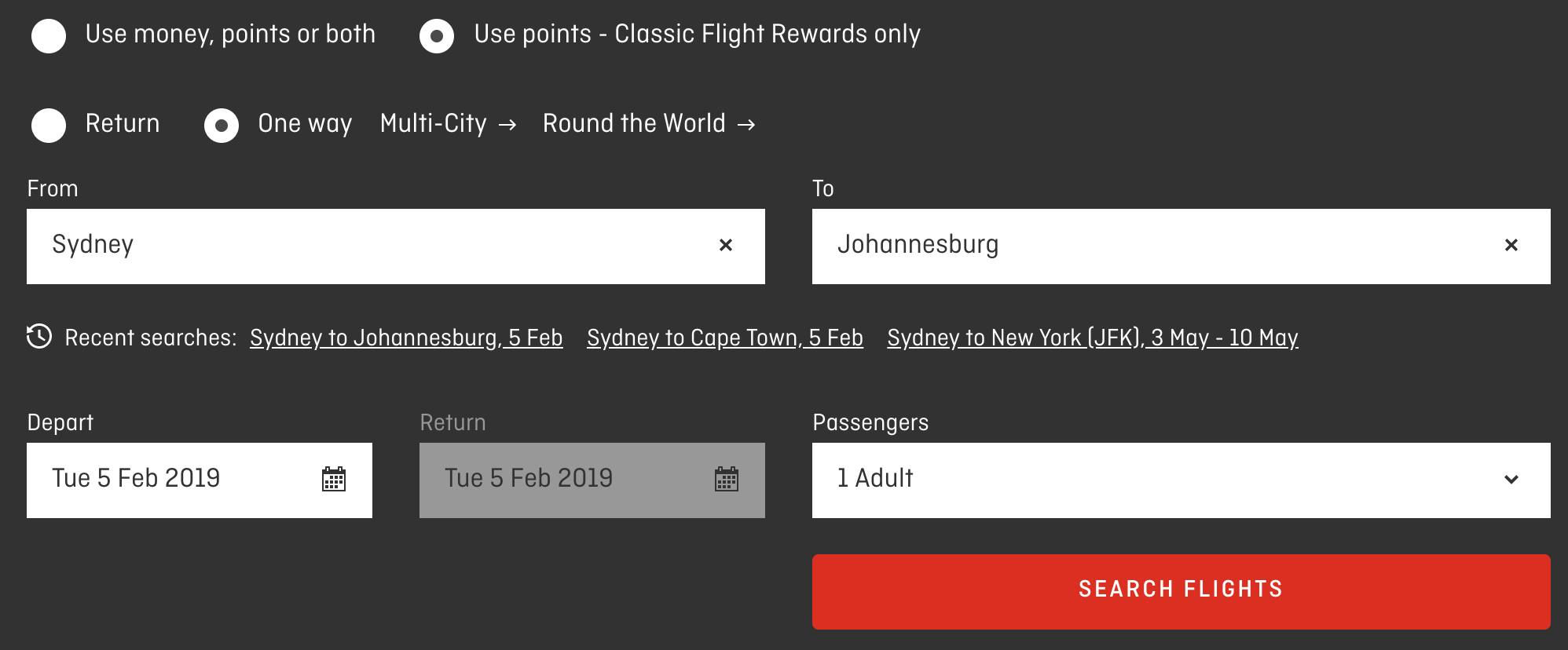
Task: Click the recent searches clock icon
Action: click(39, 337)
